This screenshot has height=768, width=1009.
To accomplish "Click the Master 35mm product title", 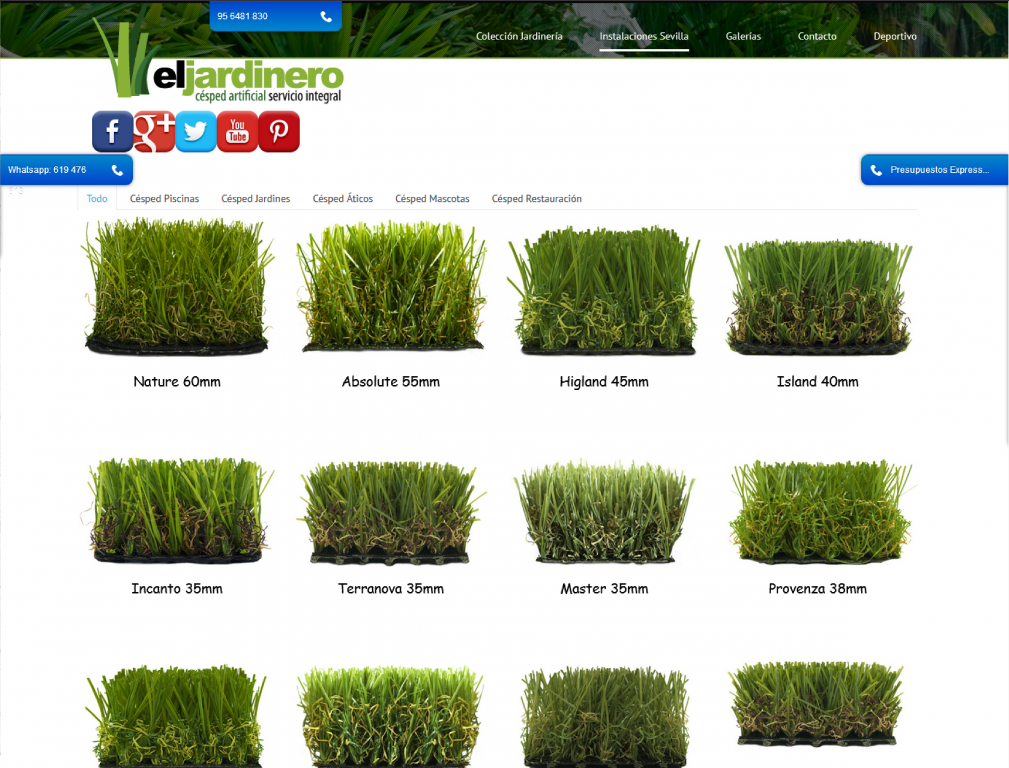I will (x=604, y=589).
